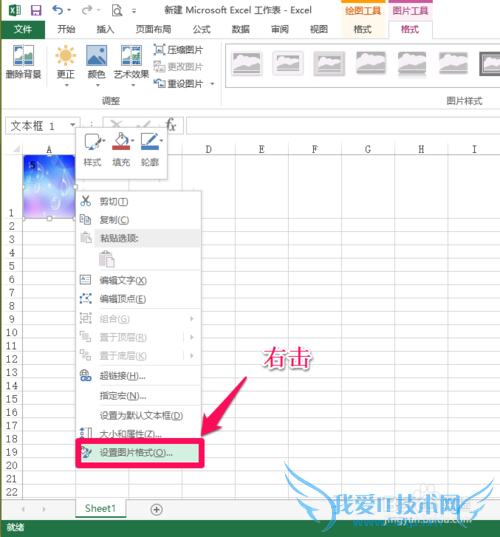Viewport: 500px width, 537px height.
Task: Choose 剪切(T) from context menu
Action: click(138, 201)
